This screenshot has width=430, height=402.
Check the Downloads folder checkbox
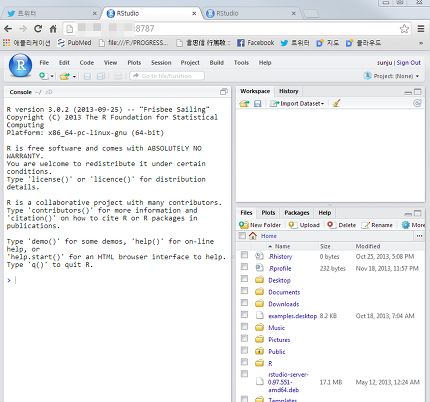click(244, 302)
